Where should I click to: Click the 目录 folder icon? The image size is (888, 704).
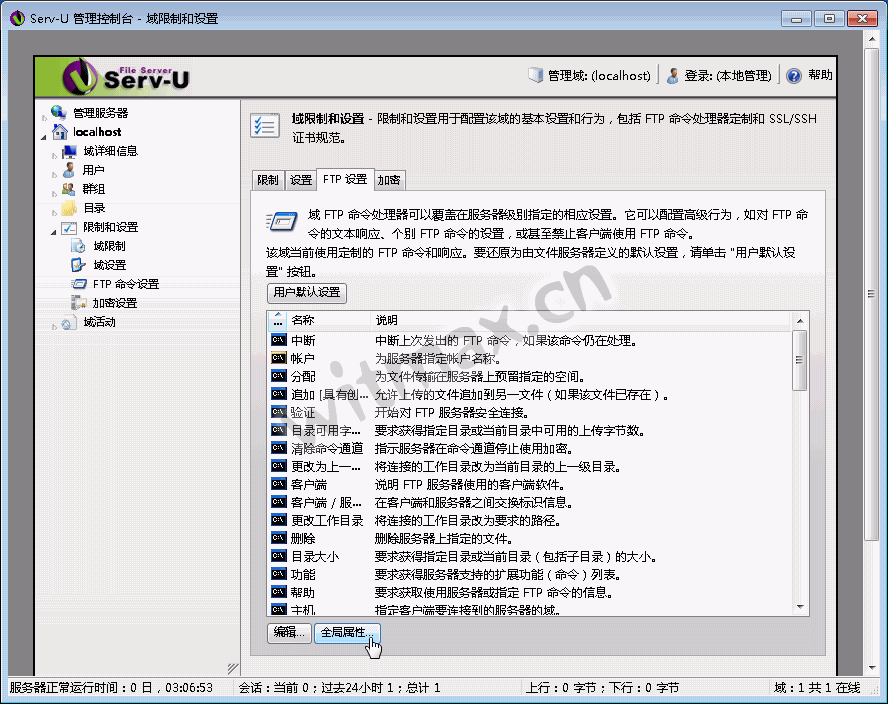[x=69, y=208]
